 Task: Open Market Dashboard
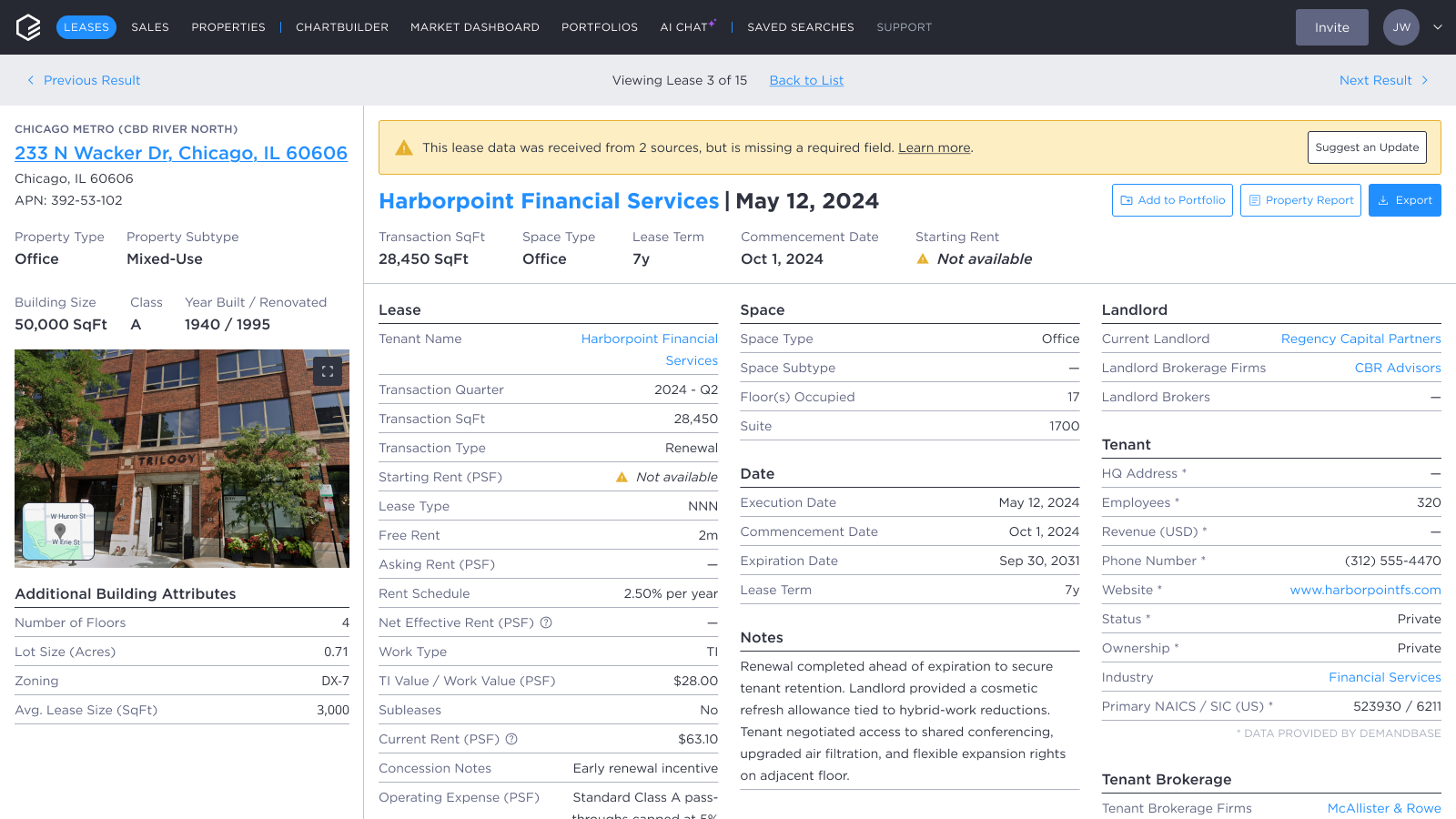(475, 27)
